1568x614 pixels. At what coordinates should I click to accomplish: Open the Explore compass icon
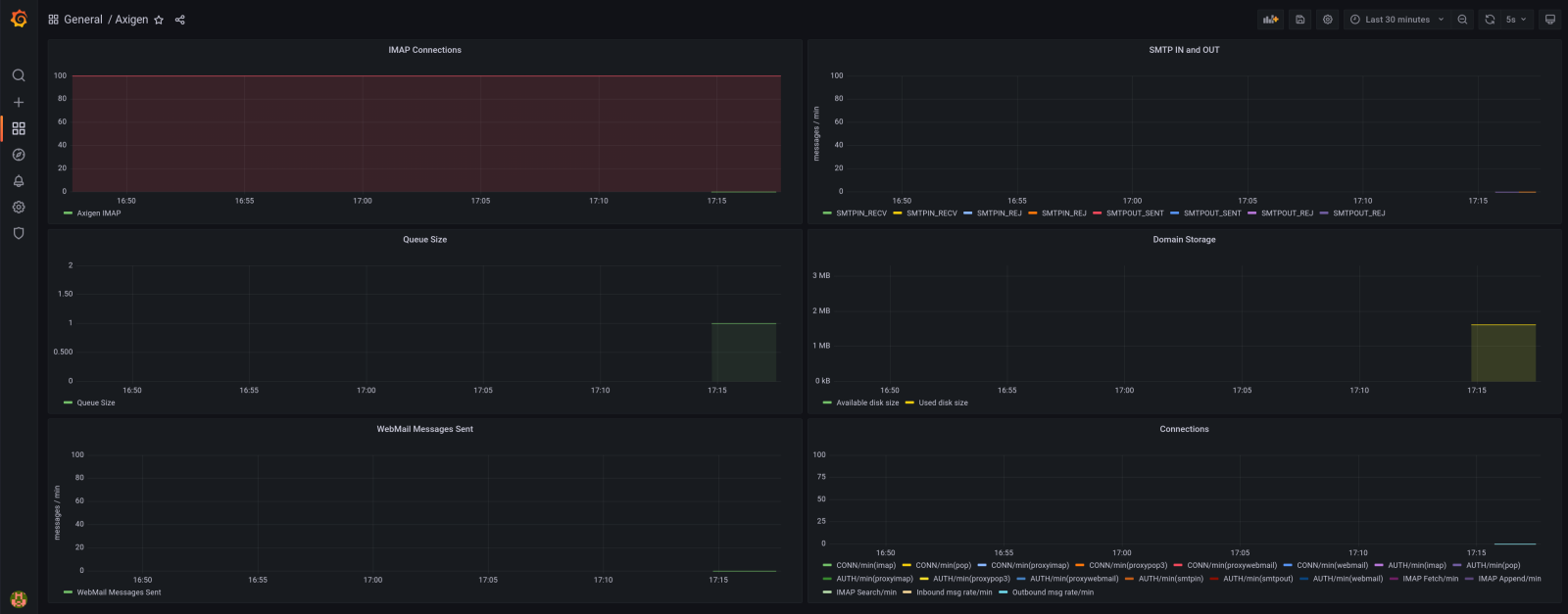[19, 155]
